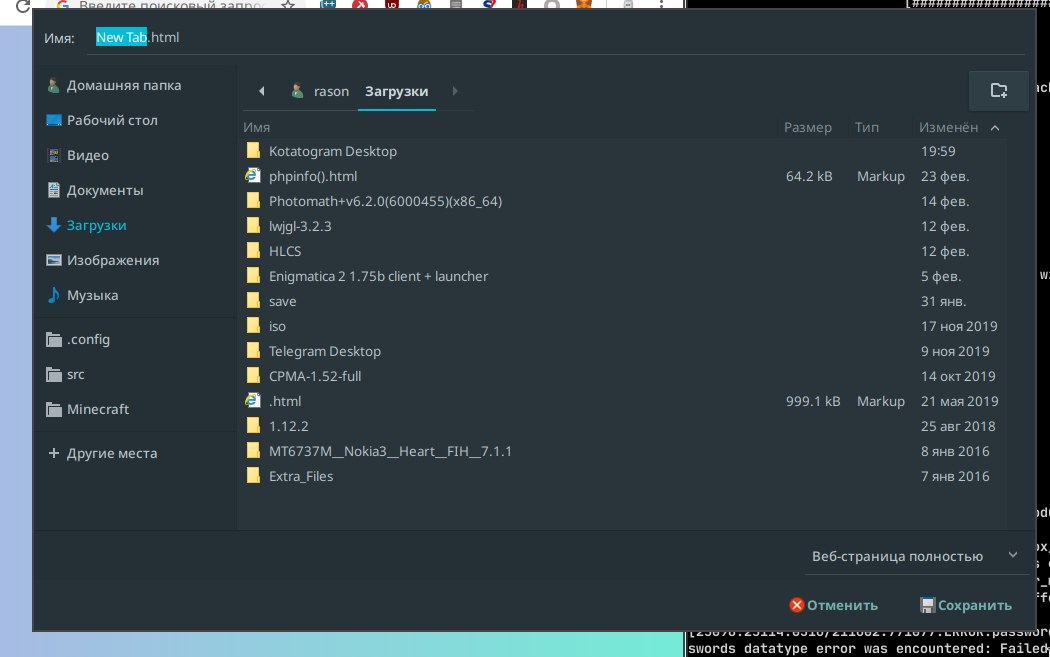Click 64.2 kB size cell

point(809,176)
